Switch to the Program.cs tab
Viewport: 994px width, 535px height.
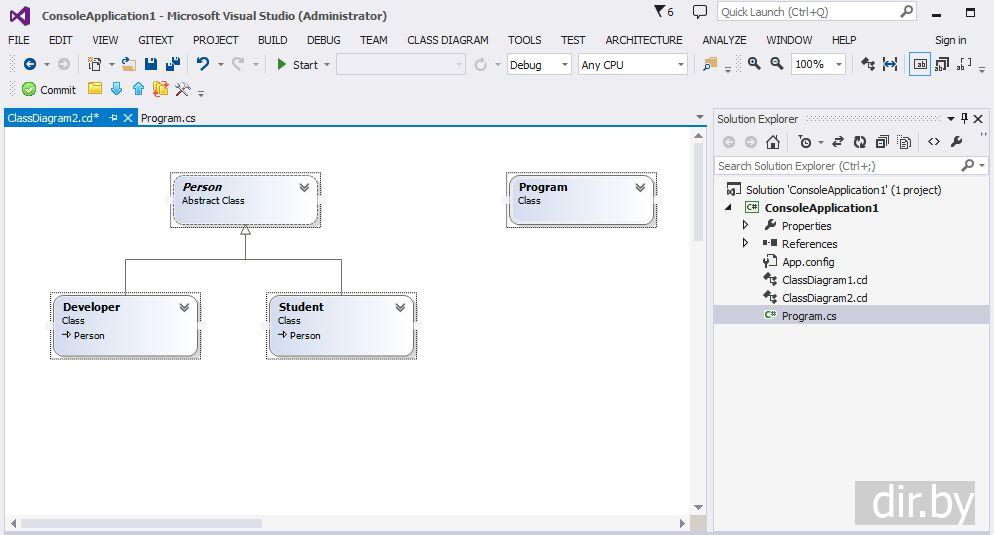168,118
